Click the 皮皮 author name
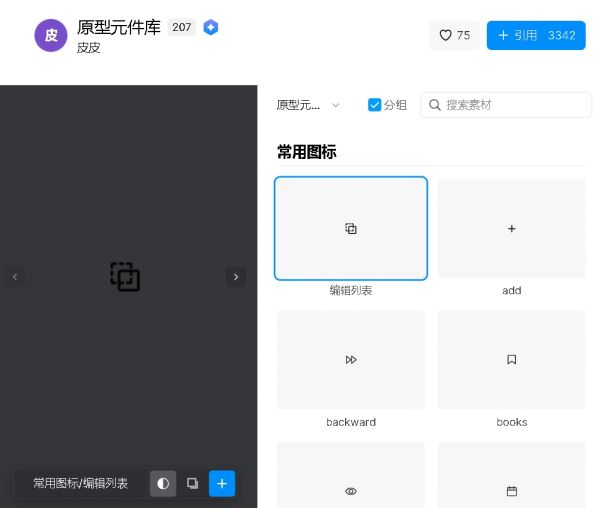 click(x=89, y=47)
